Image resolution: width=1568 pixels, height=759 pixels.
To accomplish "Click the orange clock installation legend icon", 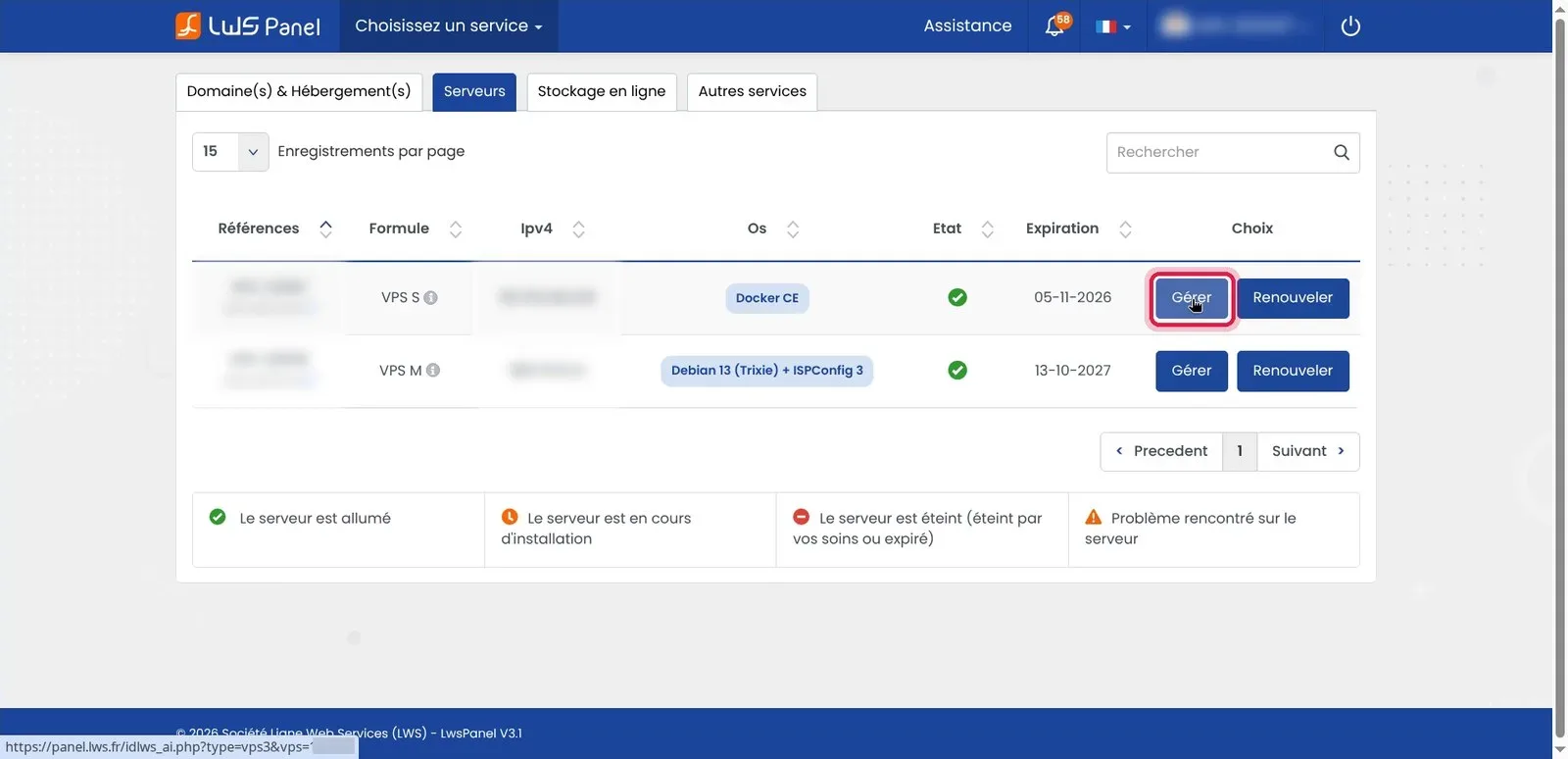I will tap(510, 517).
